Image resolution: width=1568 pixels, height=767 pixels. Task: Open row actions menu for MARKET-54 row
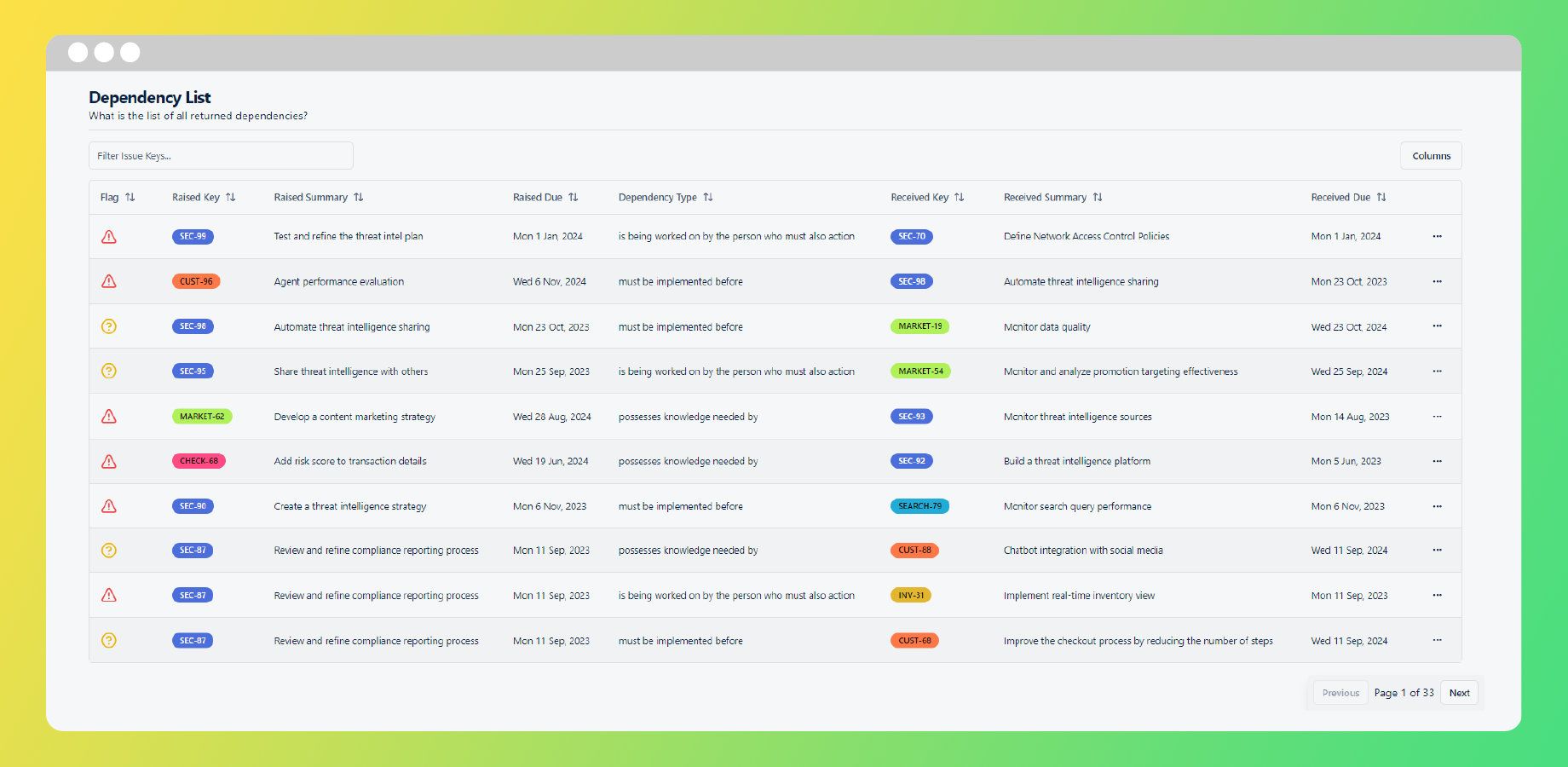pyautogui.click(x=1438, y=371)
